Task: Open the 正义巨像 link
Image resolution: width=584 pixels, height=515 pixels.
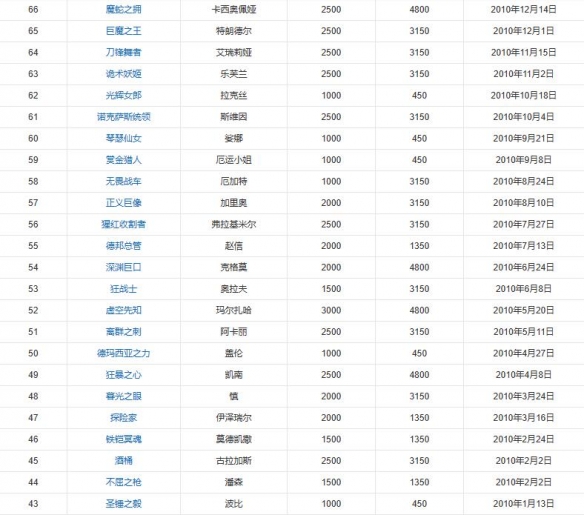Action: 124,203
